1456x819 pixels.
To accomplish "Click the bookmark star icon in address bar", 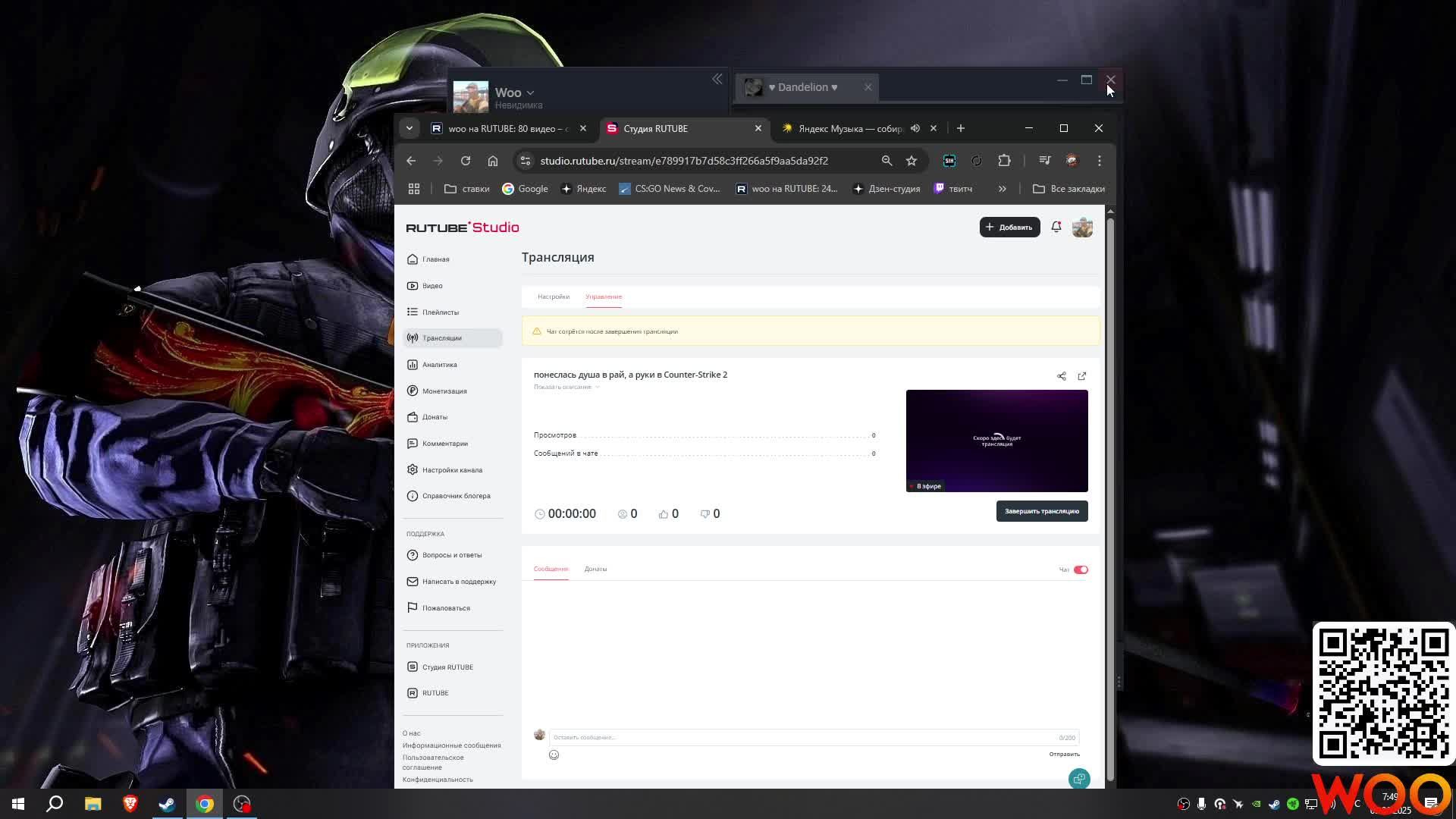I will pyautogui.click(x=912, y=161).
